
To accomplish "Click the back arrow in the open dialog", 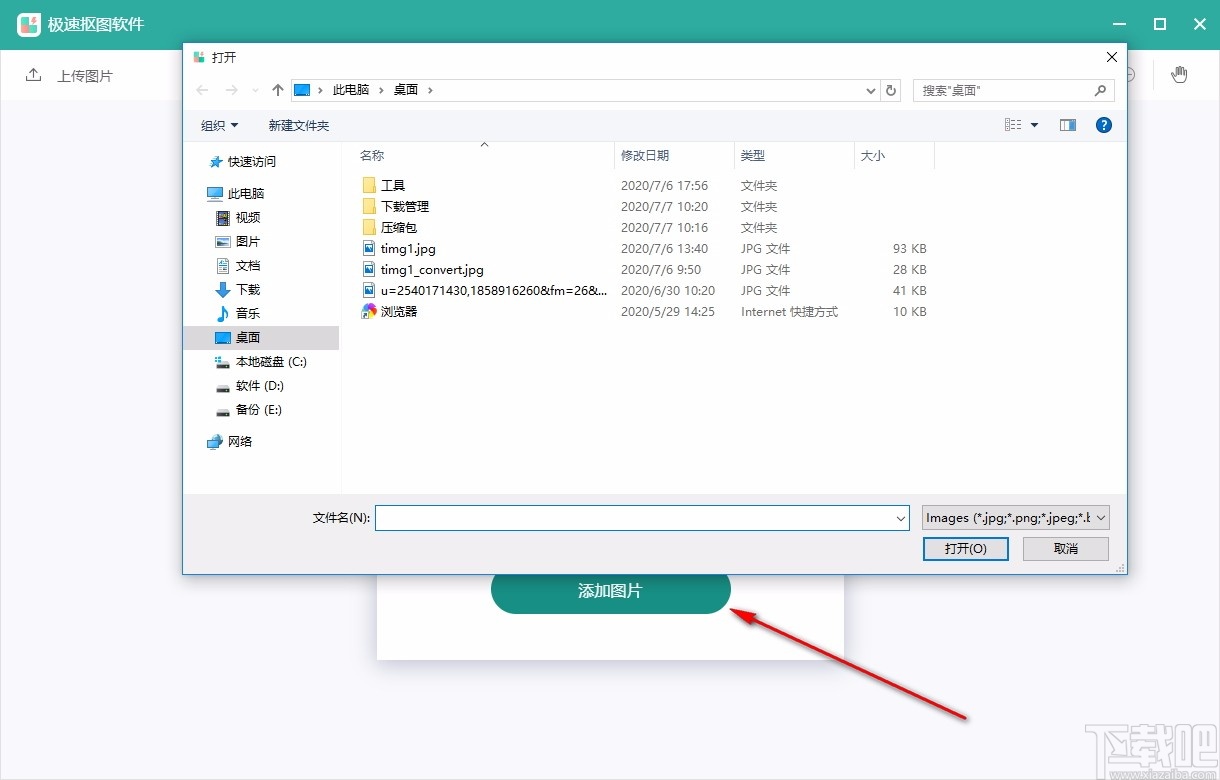I will click(203, 90).
